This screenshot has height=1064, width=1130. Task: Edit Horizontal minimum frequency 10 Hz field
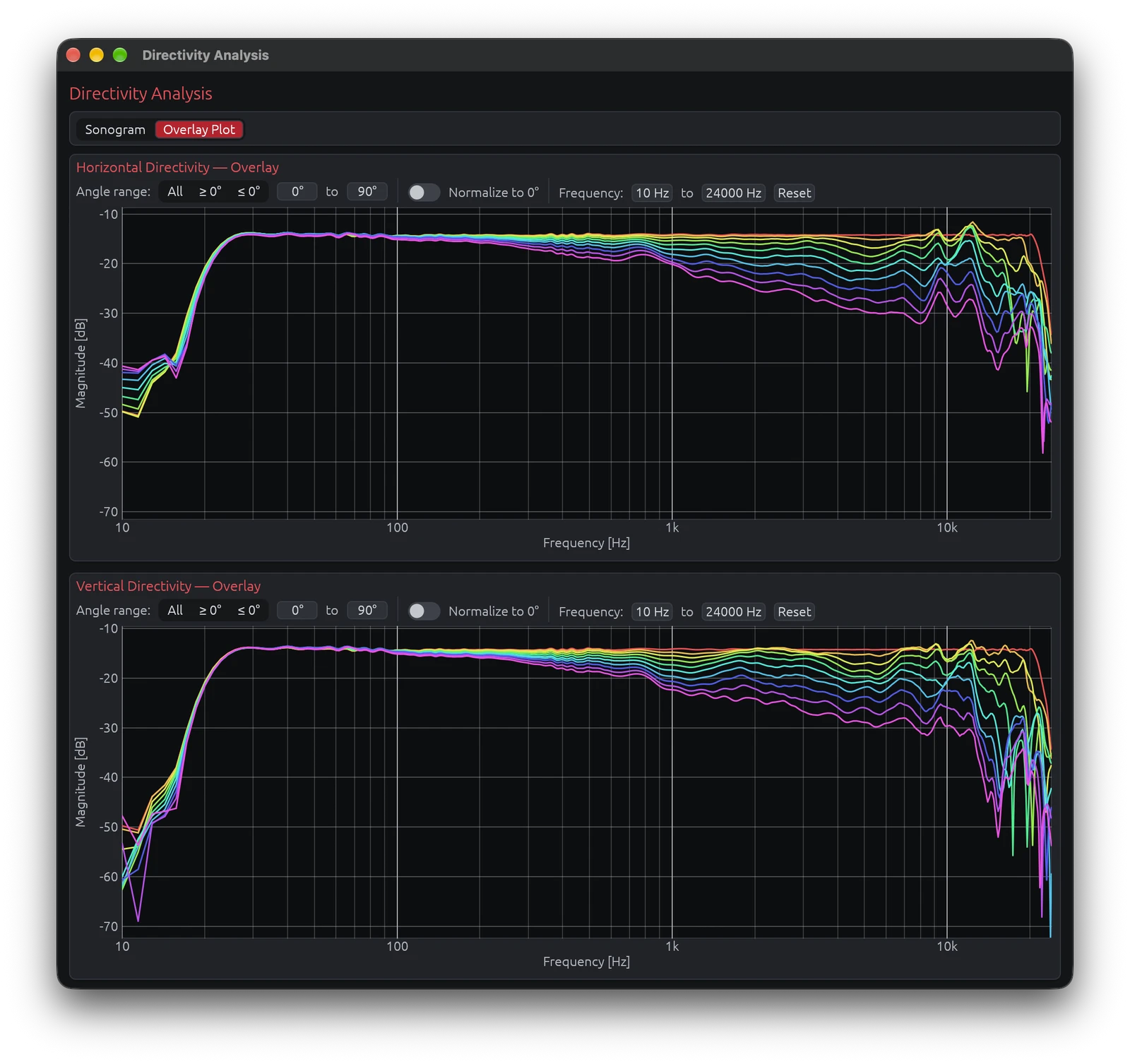(652, 193)
